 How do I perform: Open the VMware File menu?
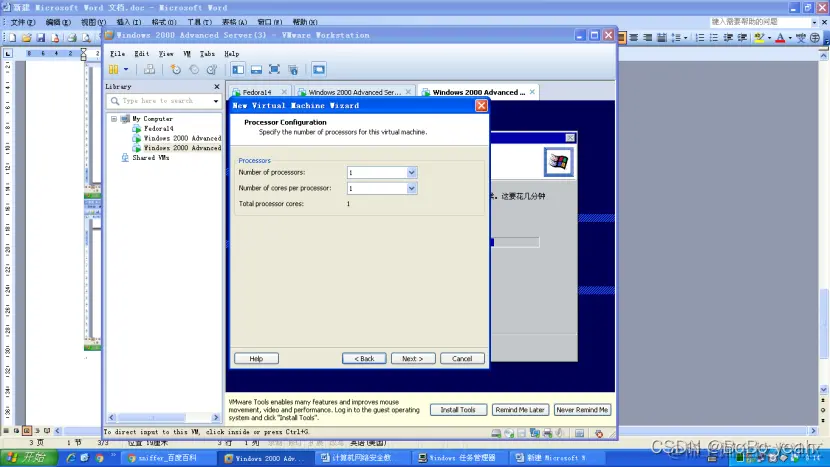(118, 53)
